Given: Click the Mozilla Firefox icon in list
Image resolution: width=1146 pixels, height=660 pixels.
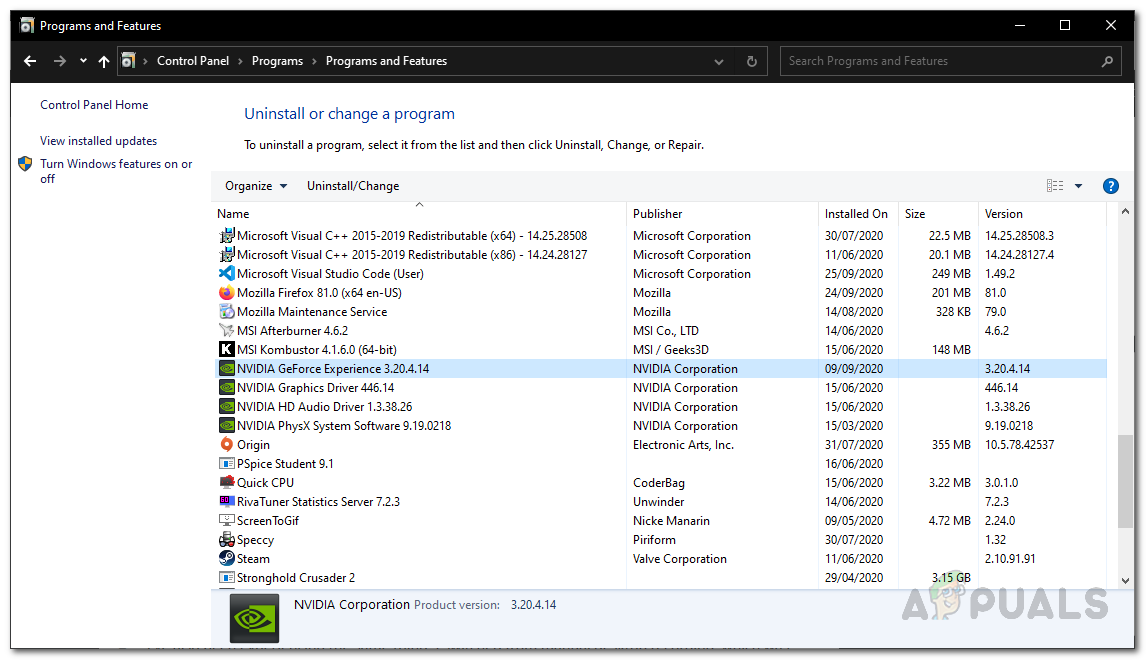Looking at the screenshot, I should coord(226,293).
